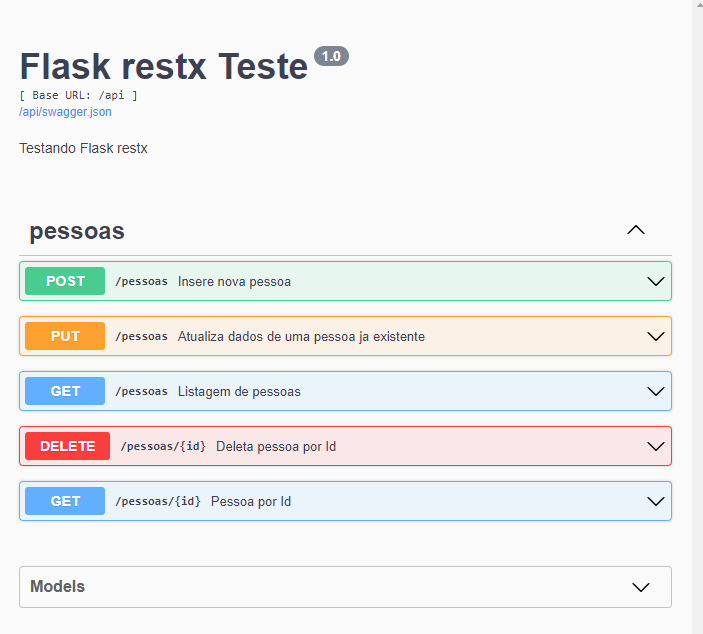The image size is (703, 634).
Task: Expand the POST Insere nova pessoa chevron
Action: (656, 281)
